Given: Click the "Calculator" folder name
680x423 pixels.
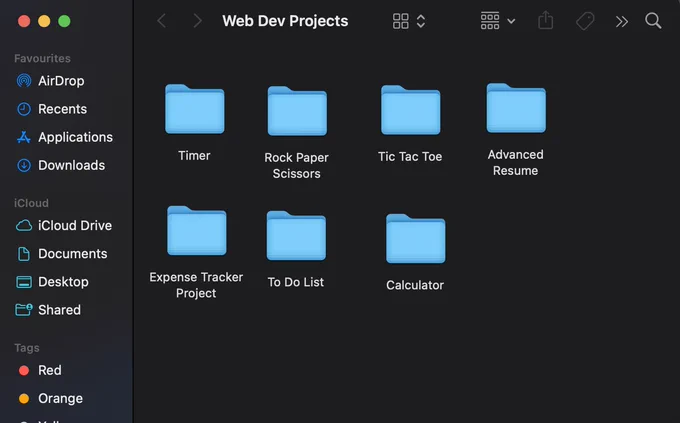Looking at the screenshot, I should click(x=415, y=285).
